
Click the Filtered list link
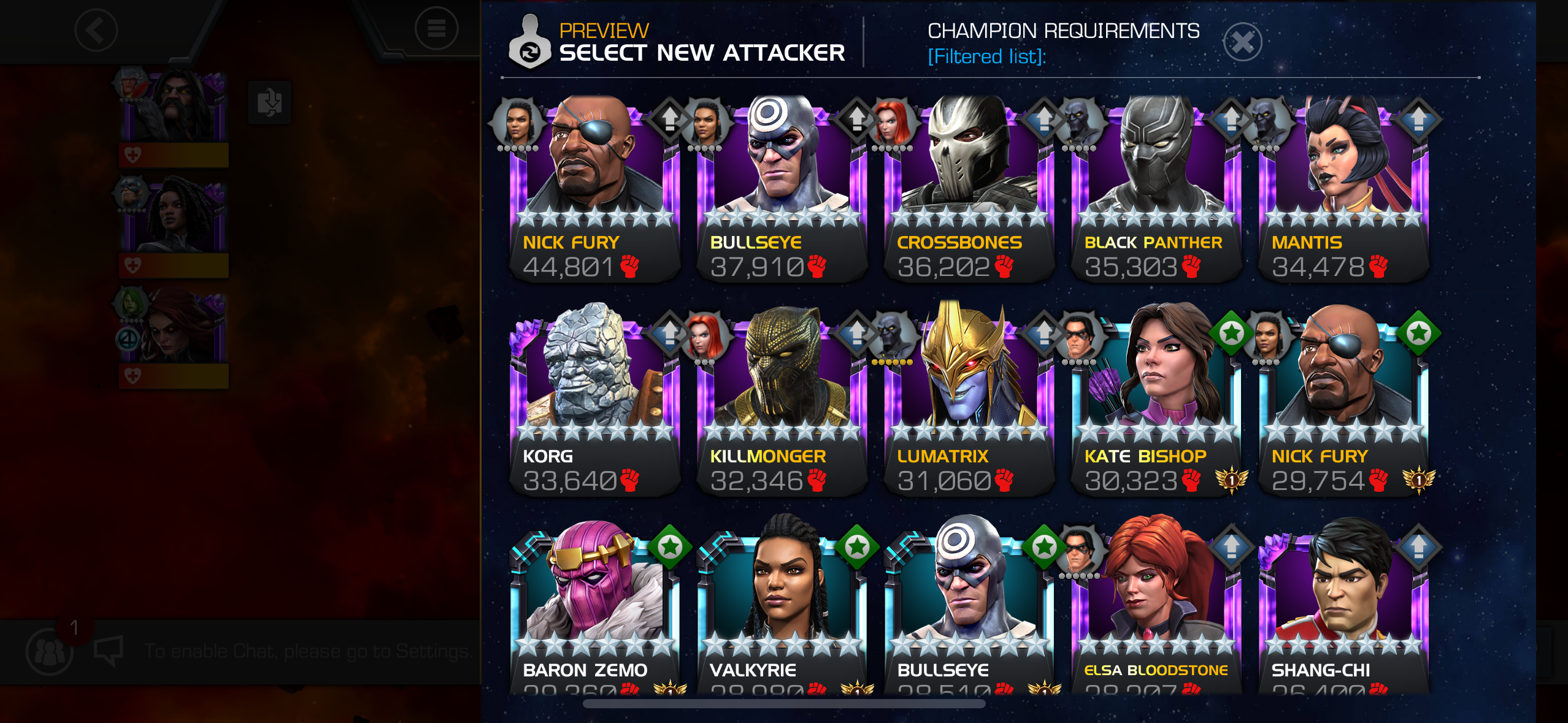[986, 57]
